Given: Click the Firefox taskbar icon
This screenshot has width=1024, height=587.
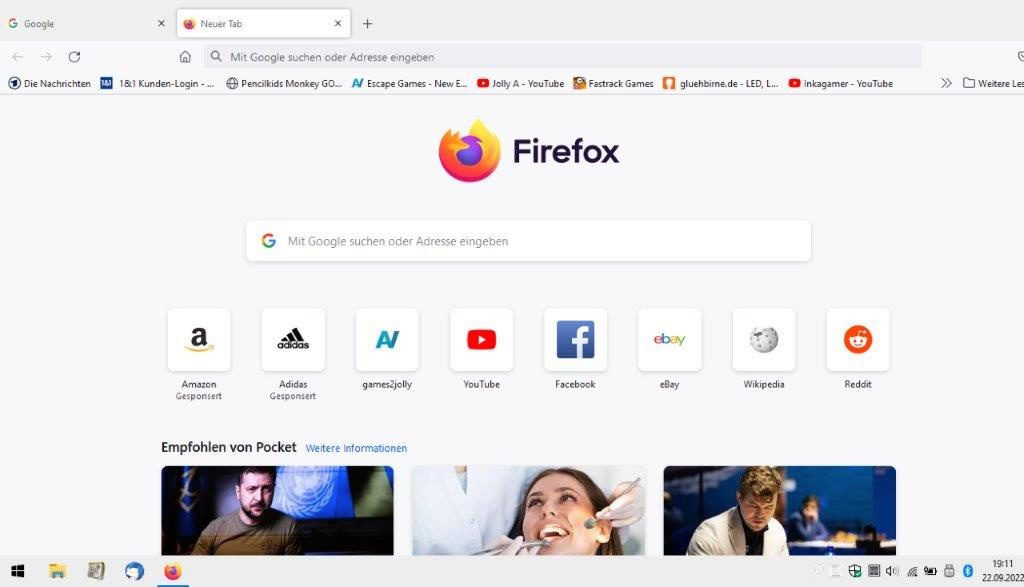Looking at the screenshot, I should tap(173, 571).
